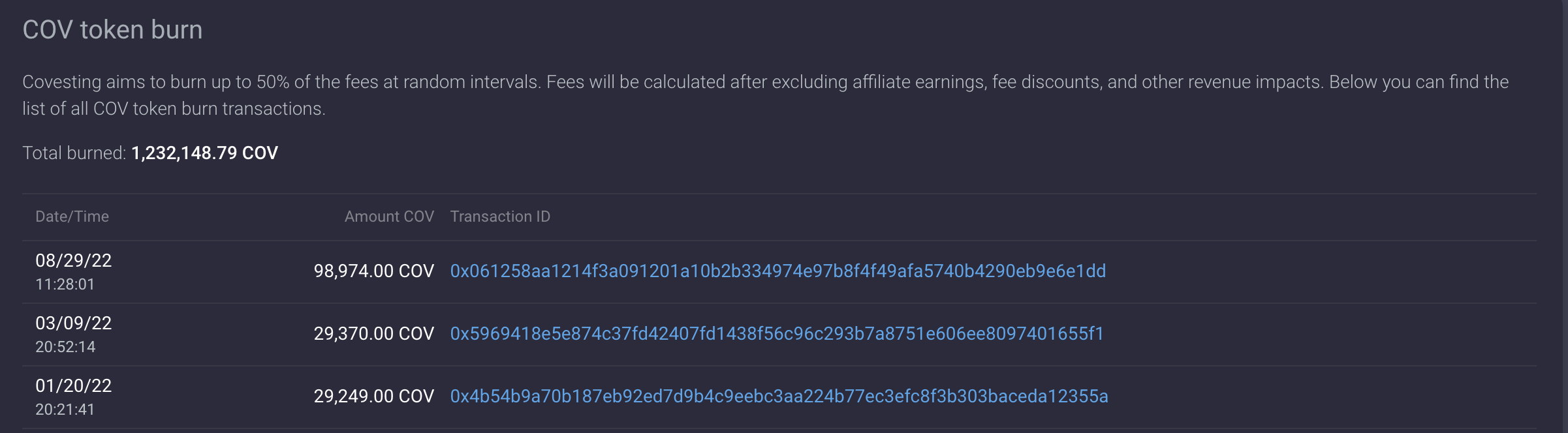
Task: Click the 29,249.00 COV amount
Action: coord(373,396)
